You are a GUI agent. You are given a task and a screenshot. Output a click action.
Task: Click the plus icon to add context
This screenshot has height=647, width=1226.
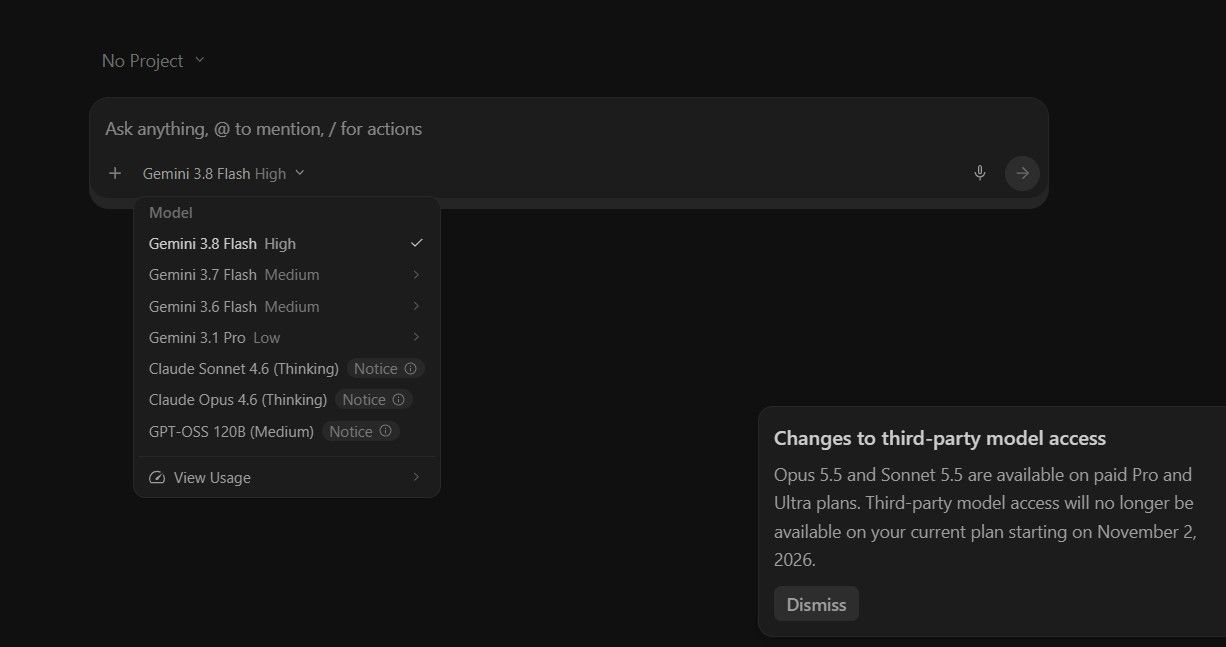point(115,173)
